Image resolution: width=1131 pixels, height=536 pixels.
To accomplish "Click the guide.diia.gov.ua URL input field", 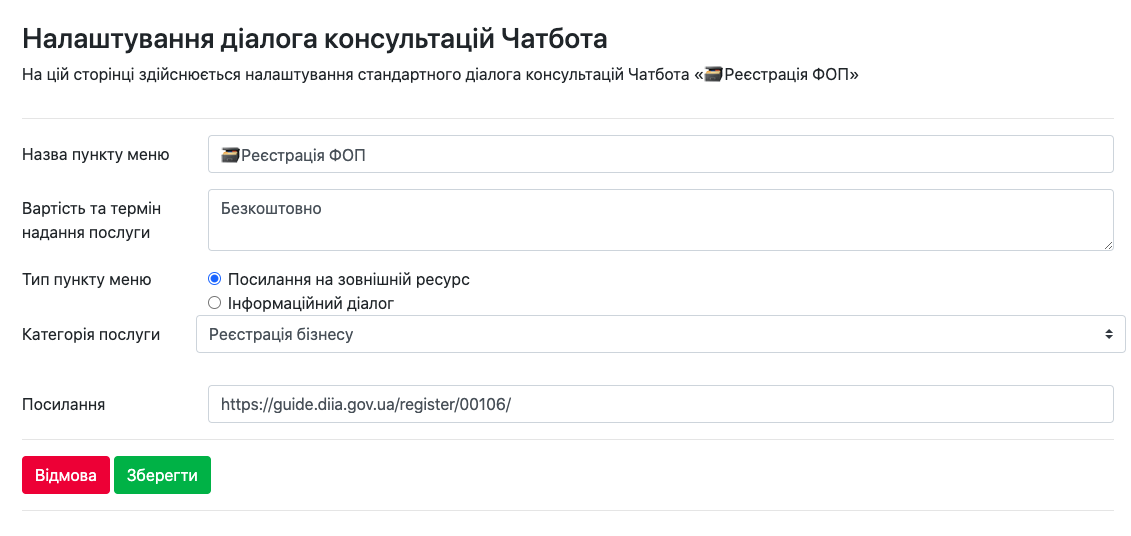I will click(x=660, y=405).
